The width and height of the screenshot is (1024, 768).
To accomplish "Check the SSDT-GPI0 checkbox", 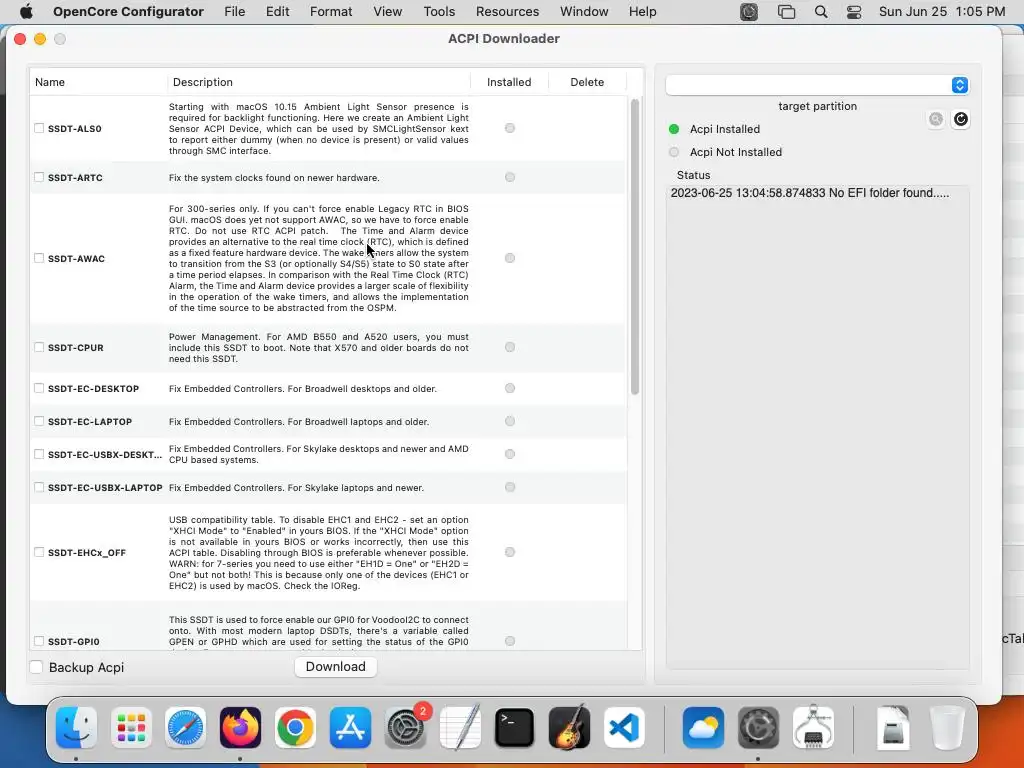I will [39, 641].
